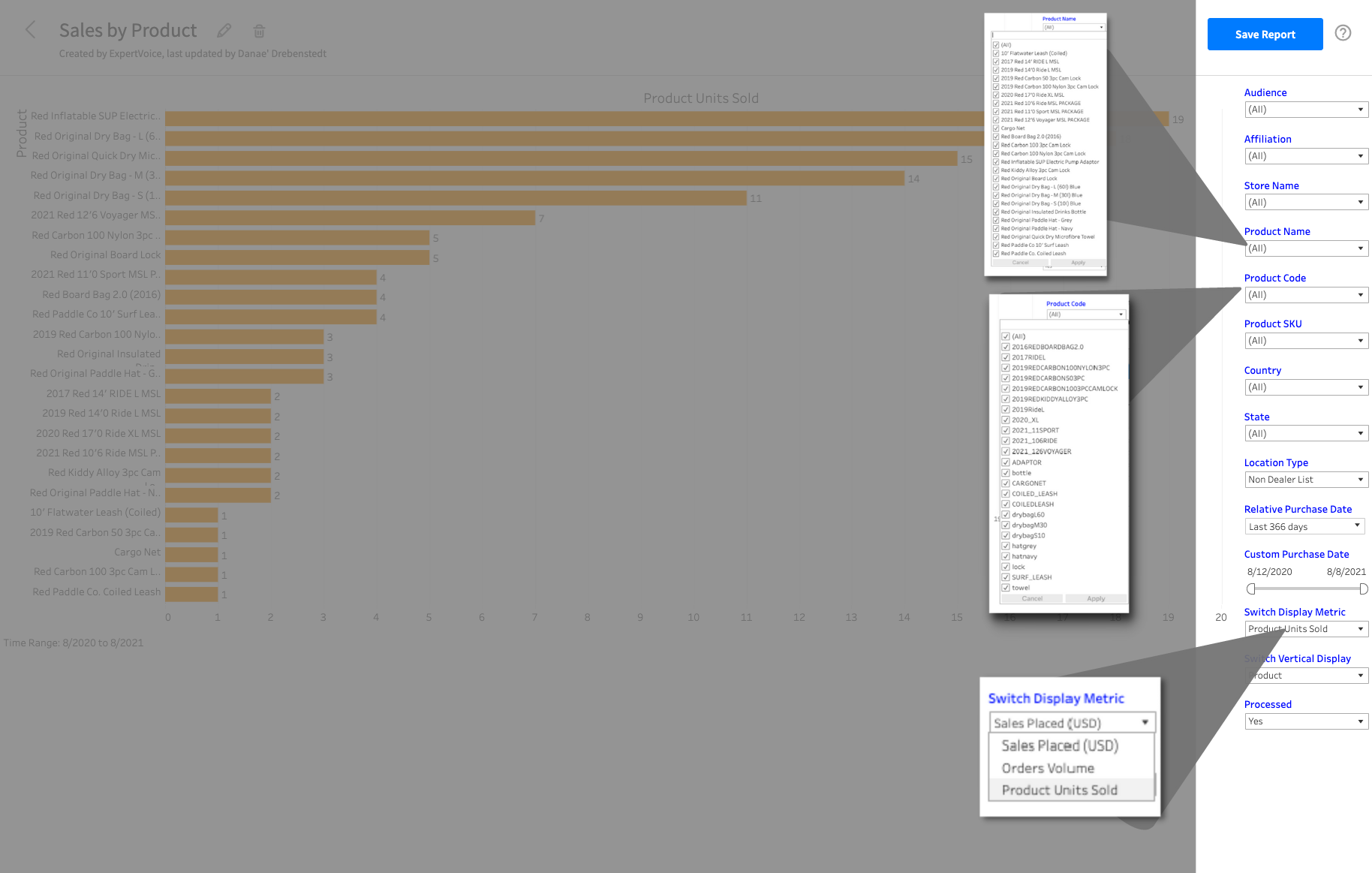Click the Sales by Product title
This screenshot has width=1372, height=873.
click(128, 30)
